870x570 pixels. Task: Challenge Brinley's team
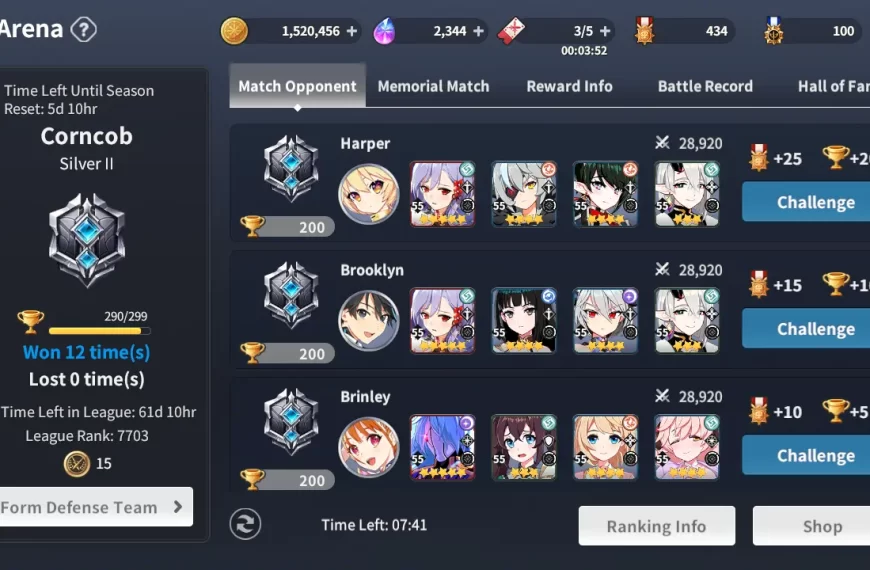coord(806,455)
